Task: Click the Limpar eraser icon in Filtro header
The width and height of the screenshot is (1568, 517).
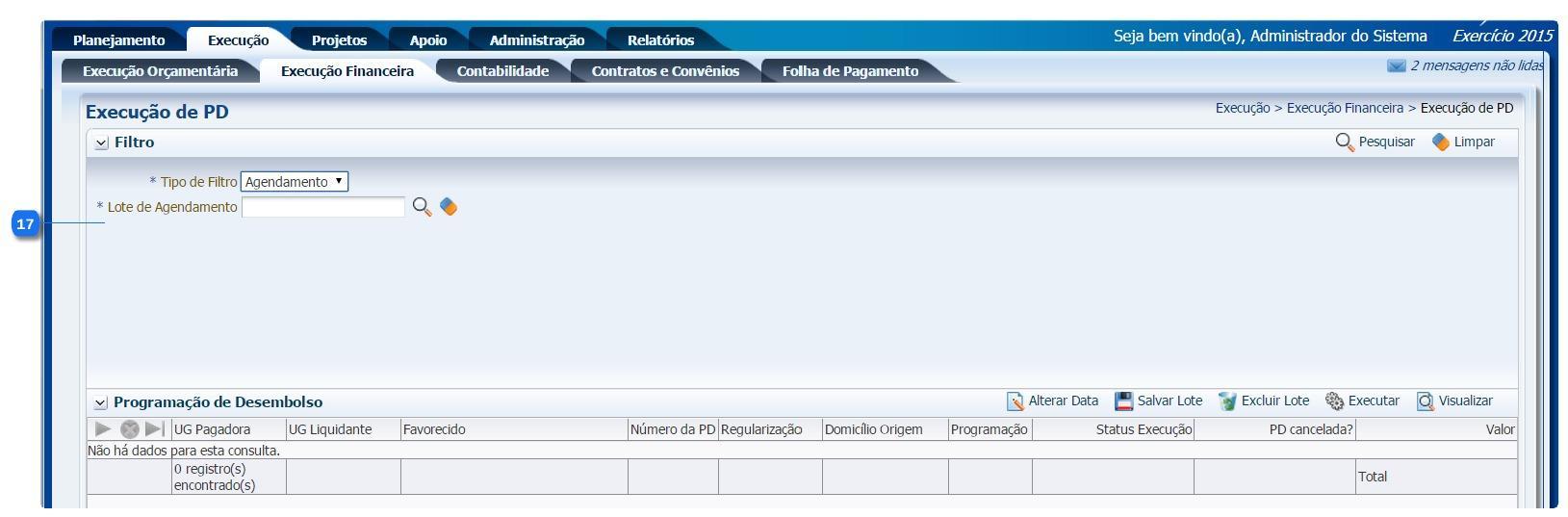Action: coord(1440,142)
